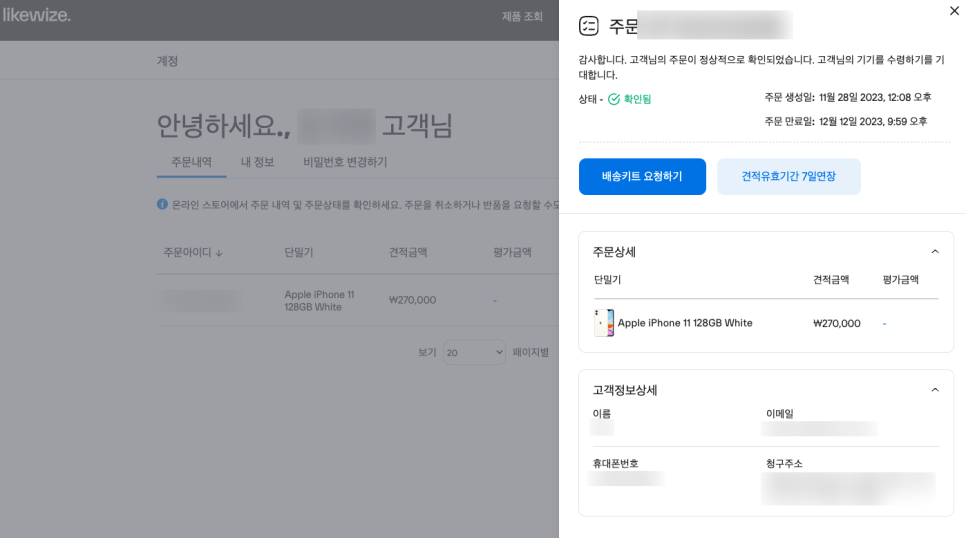
Task: Click 주문 생성일 date text
Action: 848,97
